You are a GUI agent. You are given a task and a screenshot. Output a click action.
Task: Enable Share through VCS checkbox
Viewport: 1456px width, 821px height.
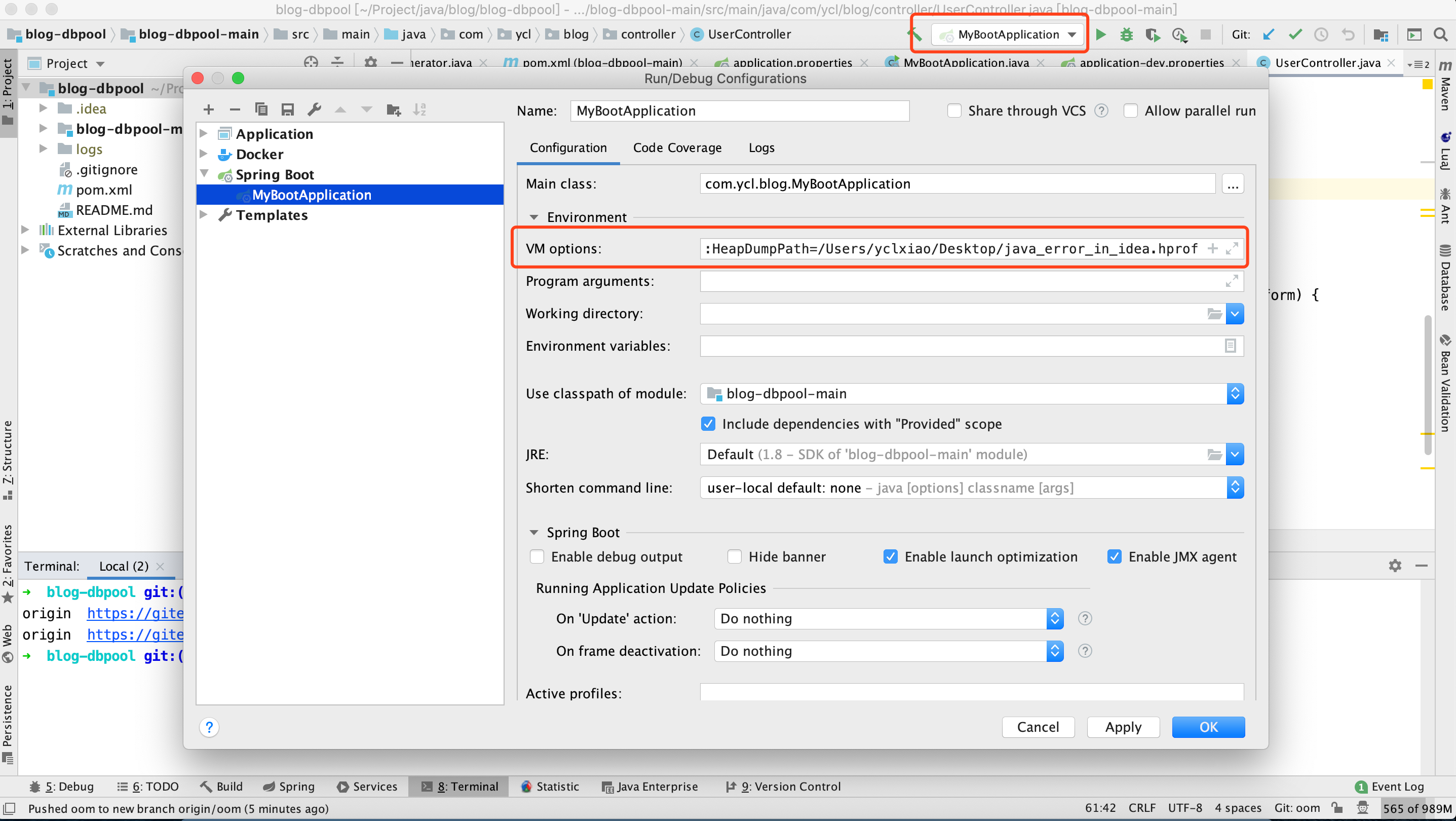(954, 111)
